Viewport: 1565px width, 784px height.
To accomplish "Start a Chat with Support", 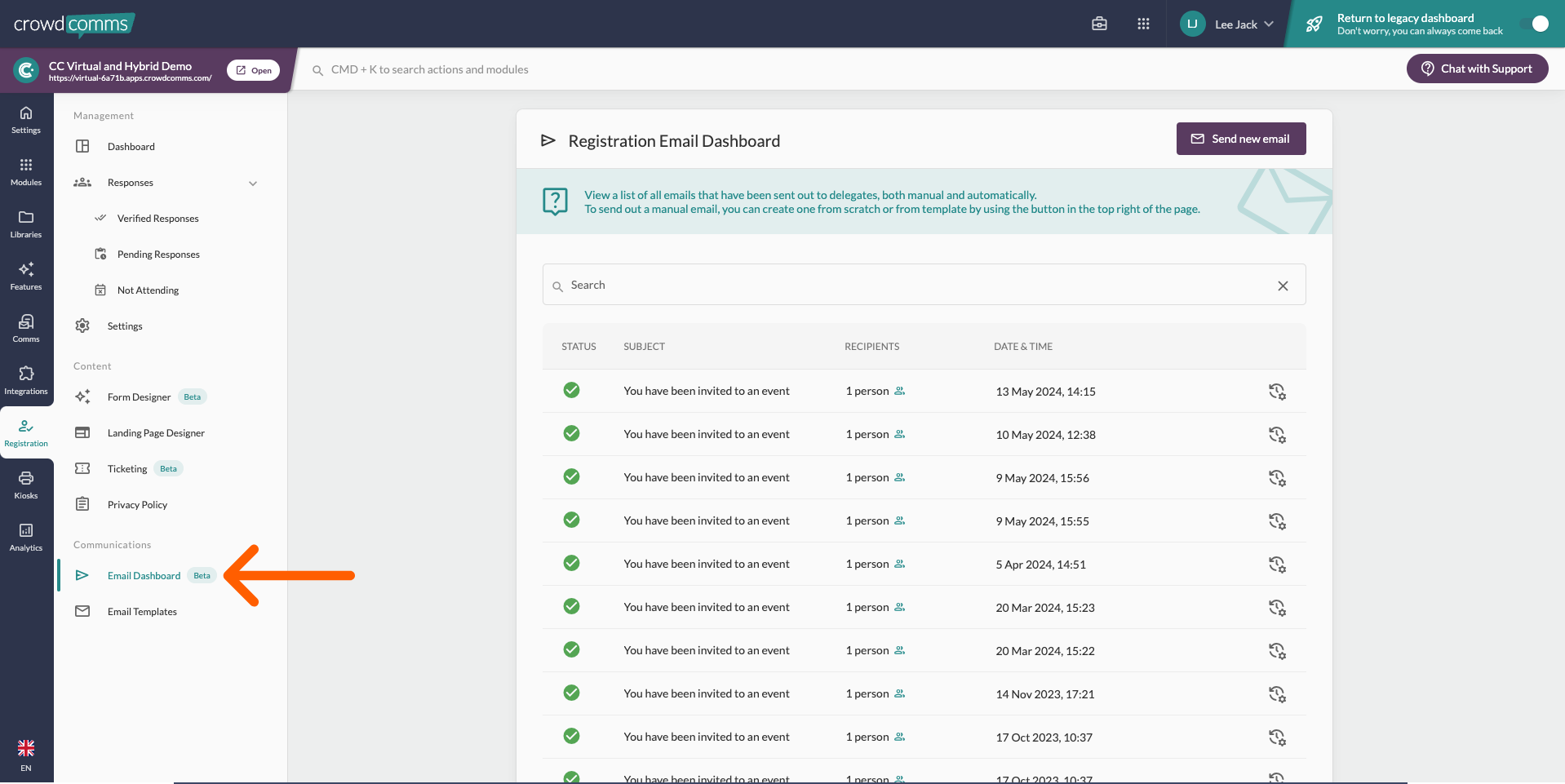I will pyautogui.click(x=1477, y=69).
